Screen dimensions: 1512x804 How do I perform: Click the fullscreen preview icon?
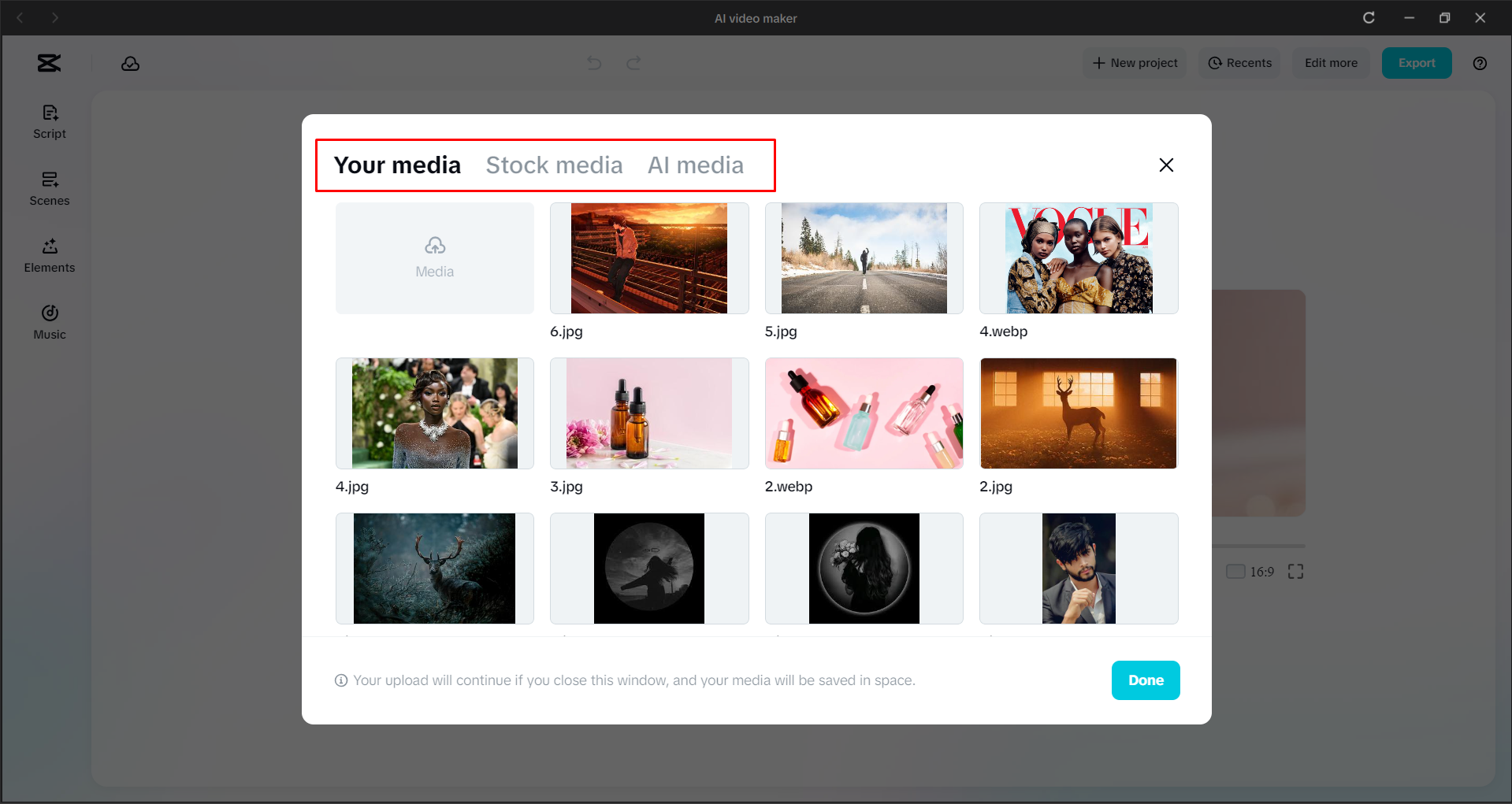coord(1295,572)
